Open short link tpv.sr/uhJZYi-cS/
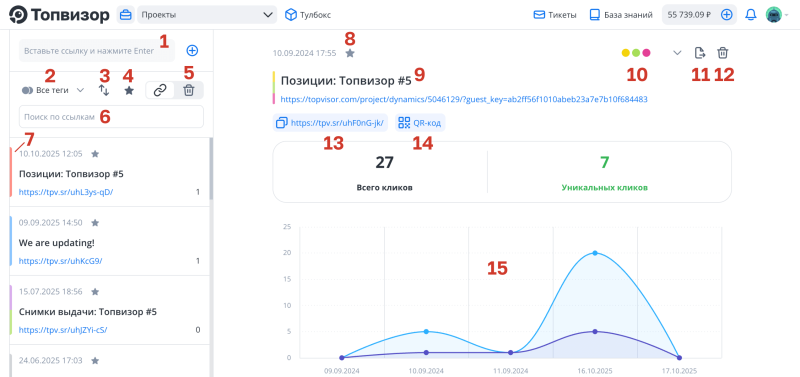This screenshot has height=377, width=800. tap(63, 330)
